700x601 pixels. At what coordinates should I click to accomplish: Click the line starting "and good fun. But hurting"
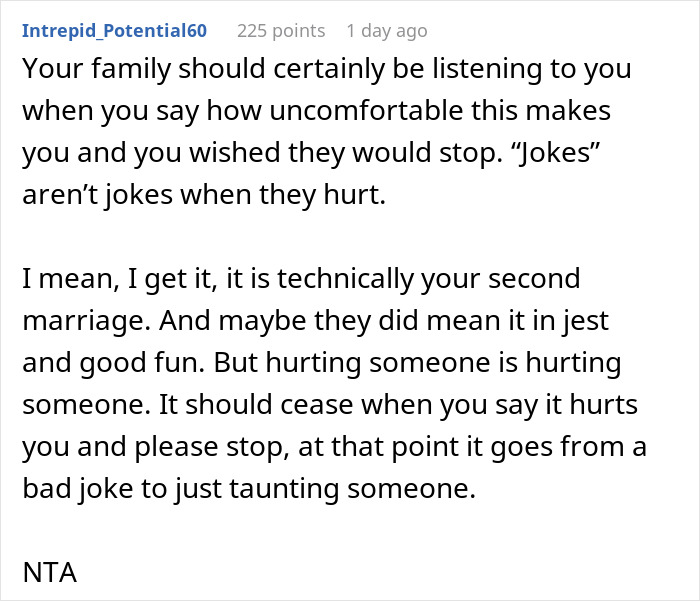320,362
